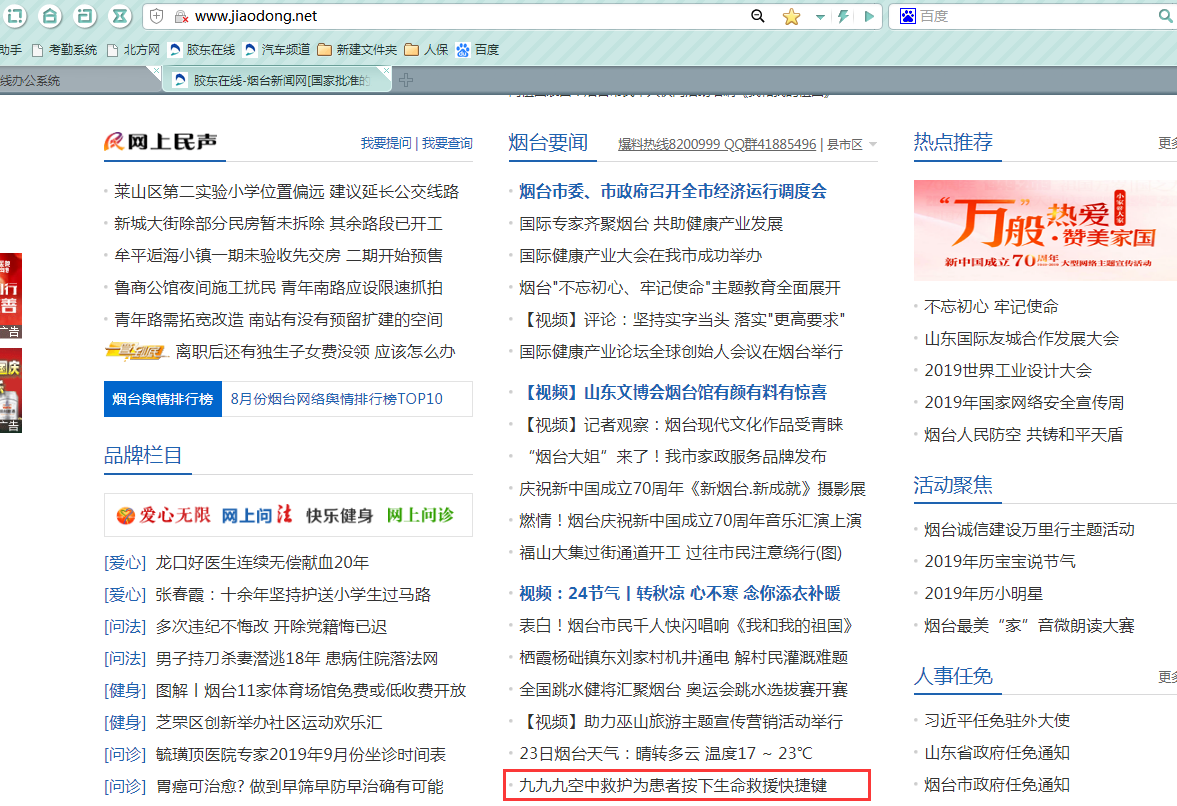Open 莱山区第二实验小学位置偏远 news item
Screen dimensions: 1177x806
tap(286, 191)
